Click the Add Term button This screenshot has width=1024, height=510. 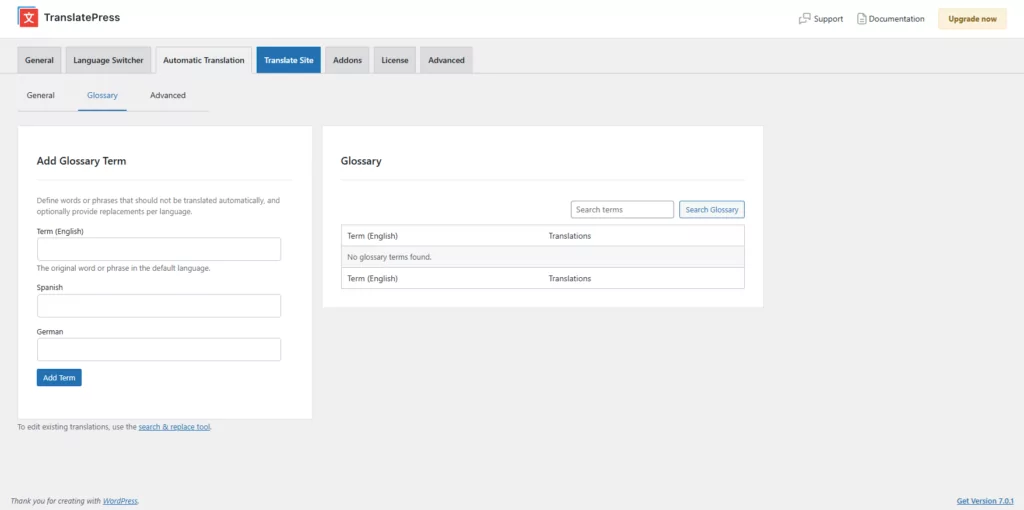pos(59,377)
